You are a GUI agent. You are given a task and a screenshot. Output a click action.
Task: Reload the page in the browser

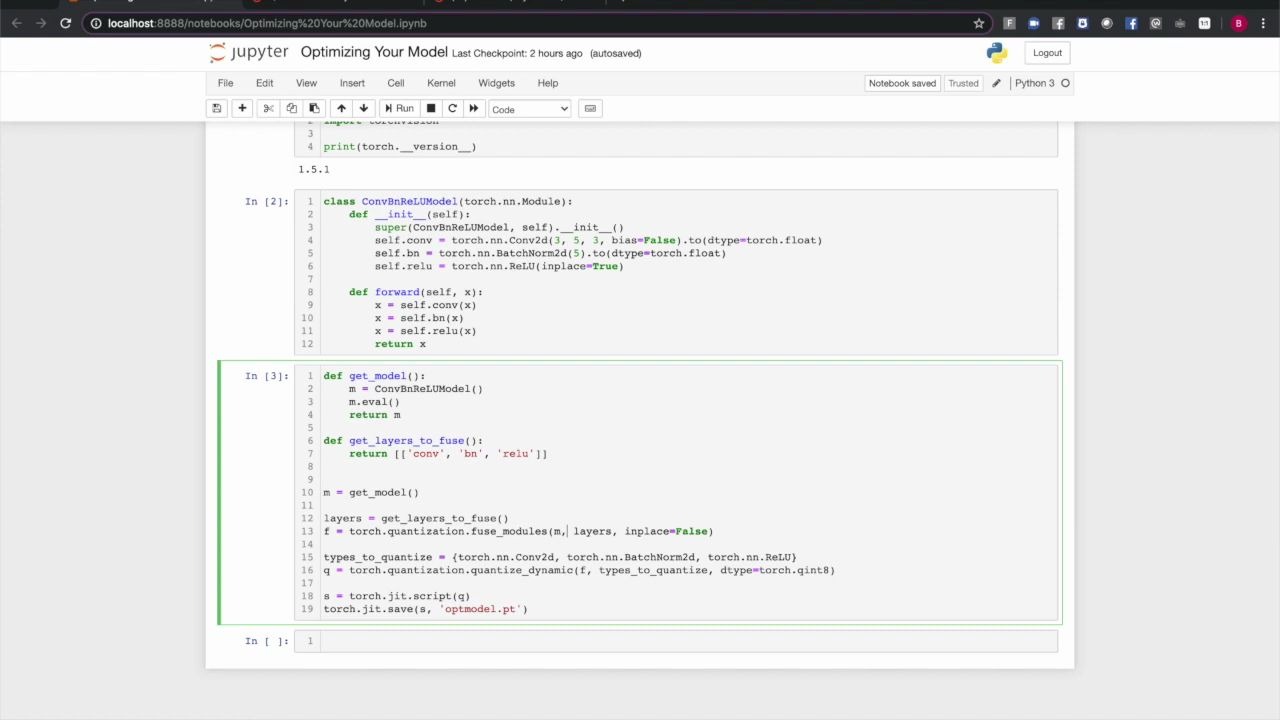[x=65, y=23]
